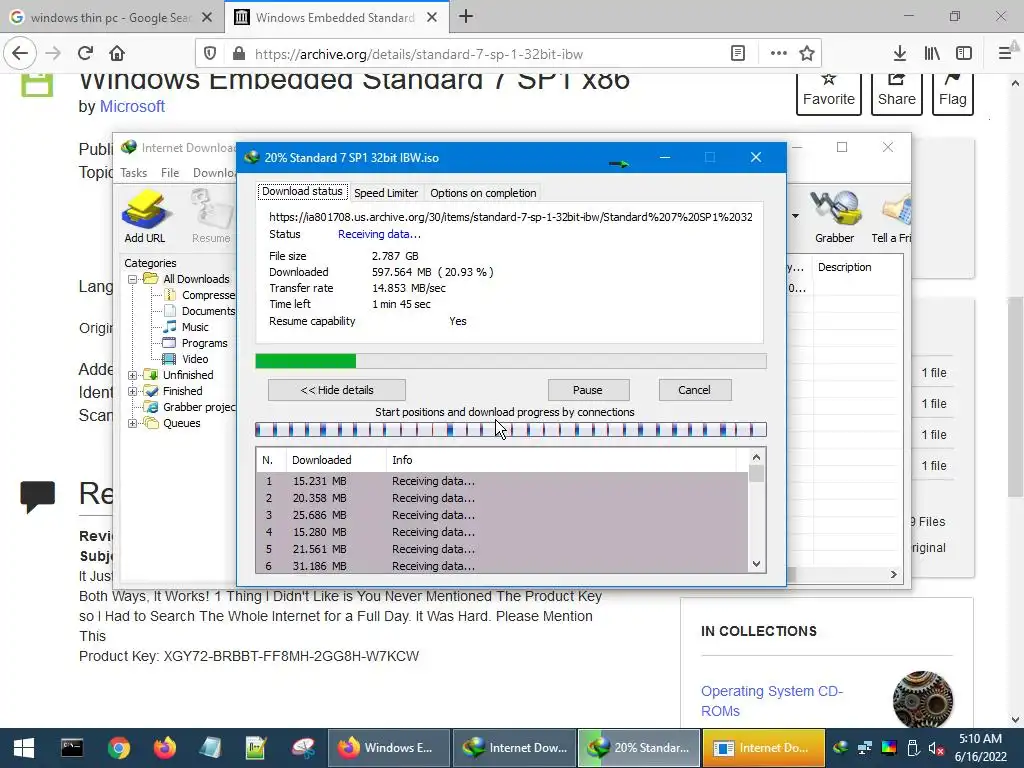
Task: Open the Firefox library icon
Action: point(932,54)
